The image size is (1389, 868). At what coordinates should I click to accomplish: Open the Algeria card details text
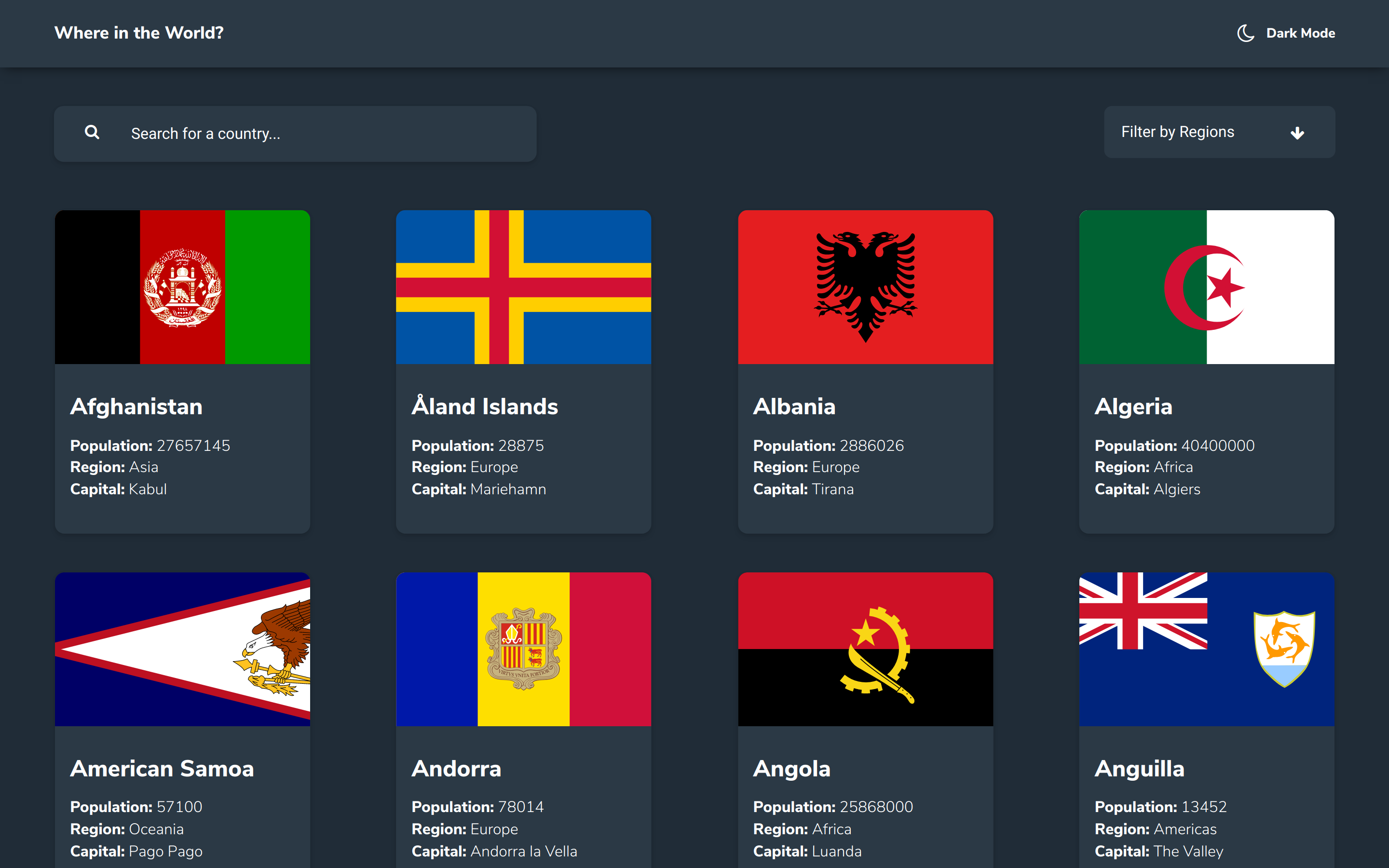pos(1174,467)
